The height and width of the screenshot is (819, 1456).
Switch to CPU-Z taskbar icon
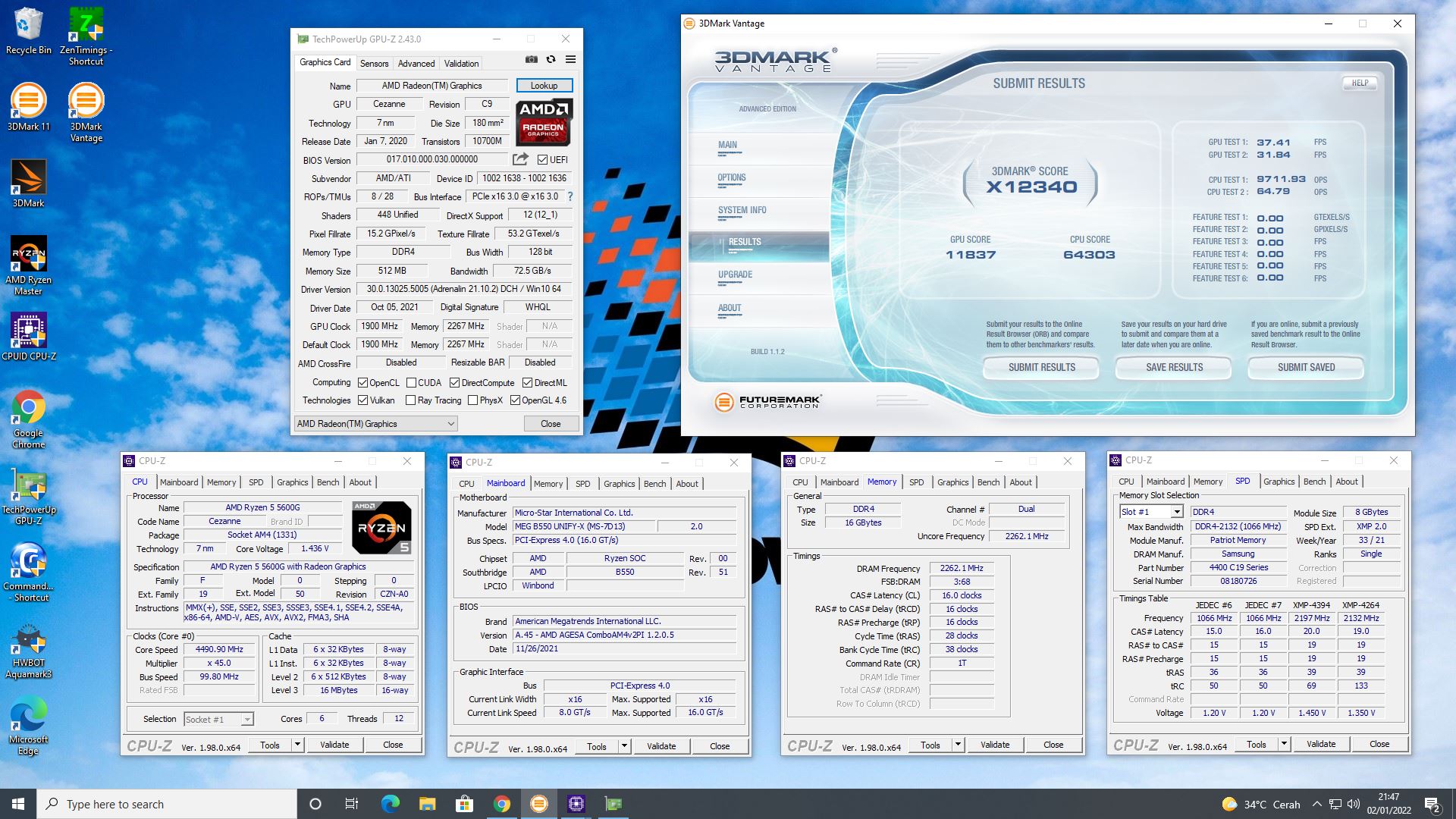point(576,804)
